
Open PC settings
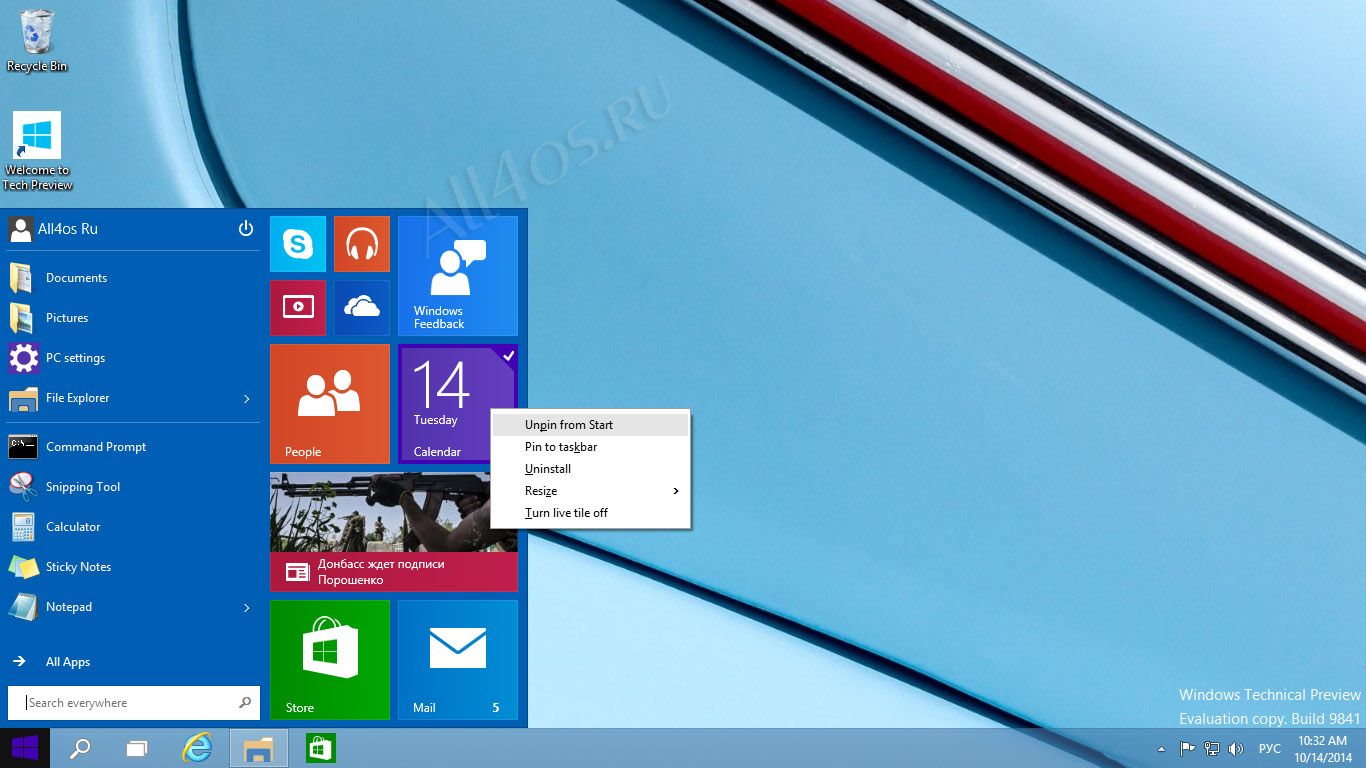(x=134, y=358)
